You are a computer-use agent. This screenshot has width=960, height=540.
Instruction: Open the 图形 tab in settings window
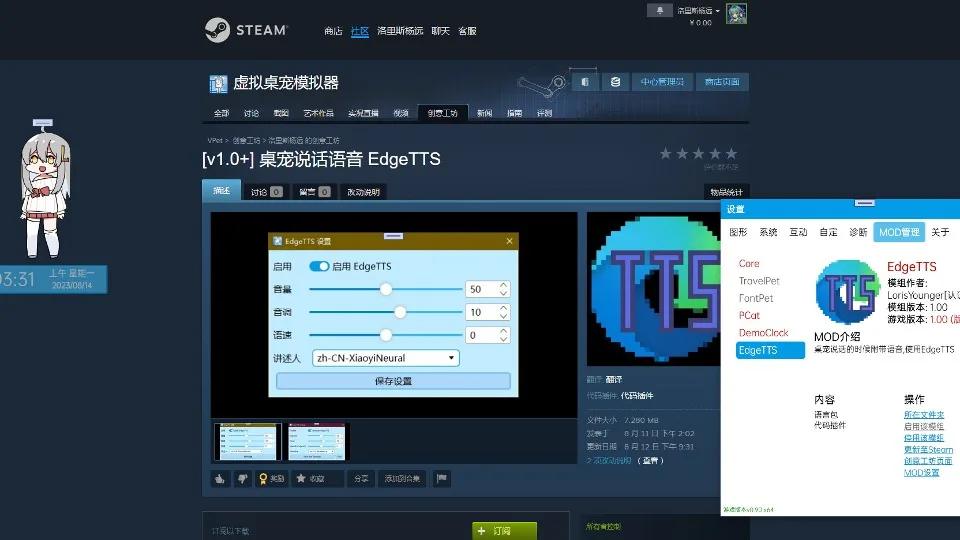(738, 232)
